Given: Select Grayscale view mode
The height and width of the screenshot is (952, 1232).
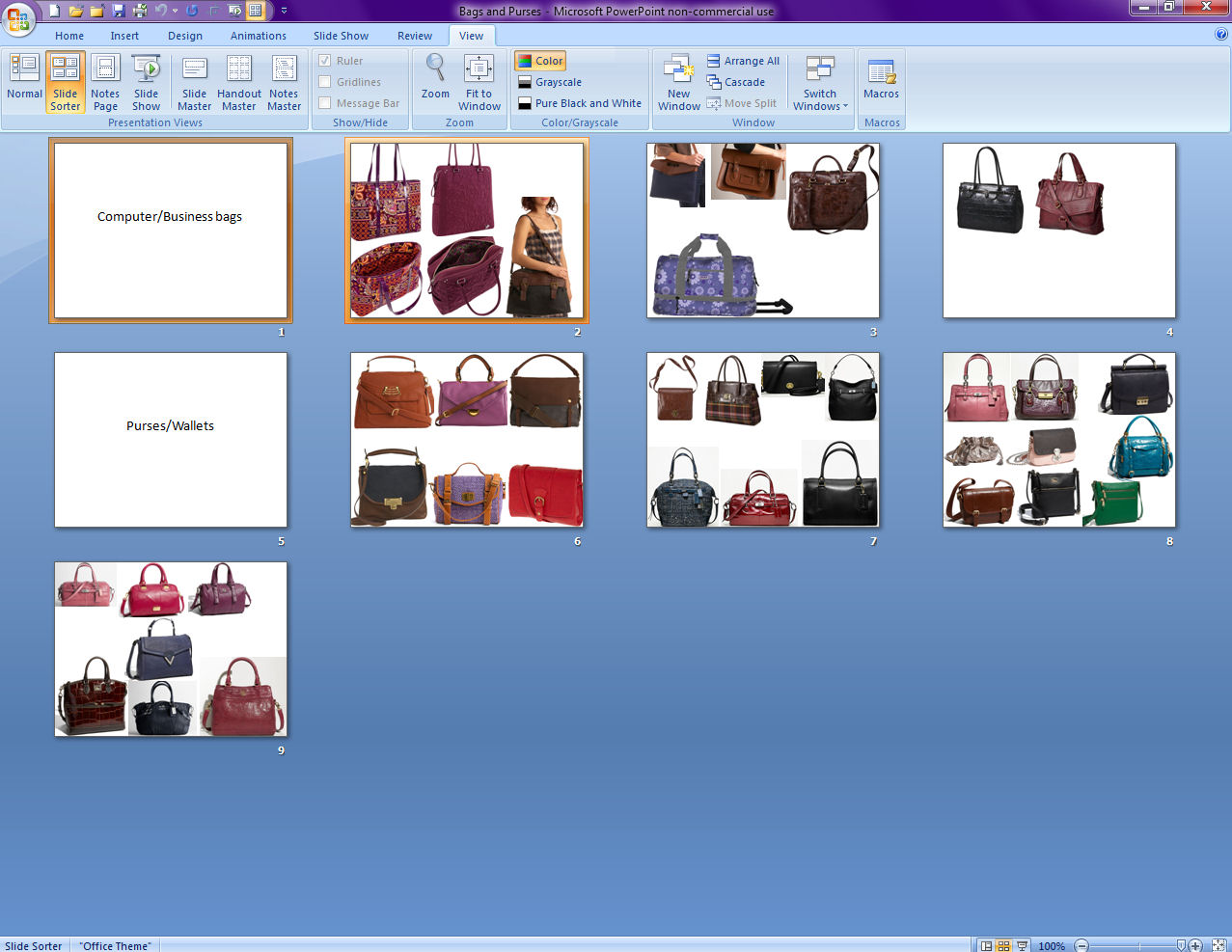Looking at the screenshot, I should coord(558,82).
